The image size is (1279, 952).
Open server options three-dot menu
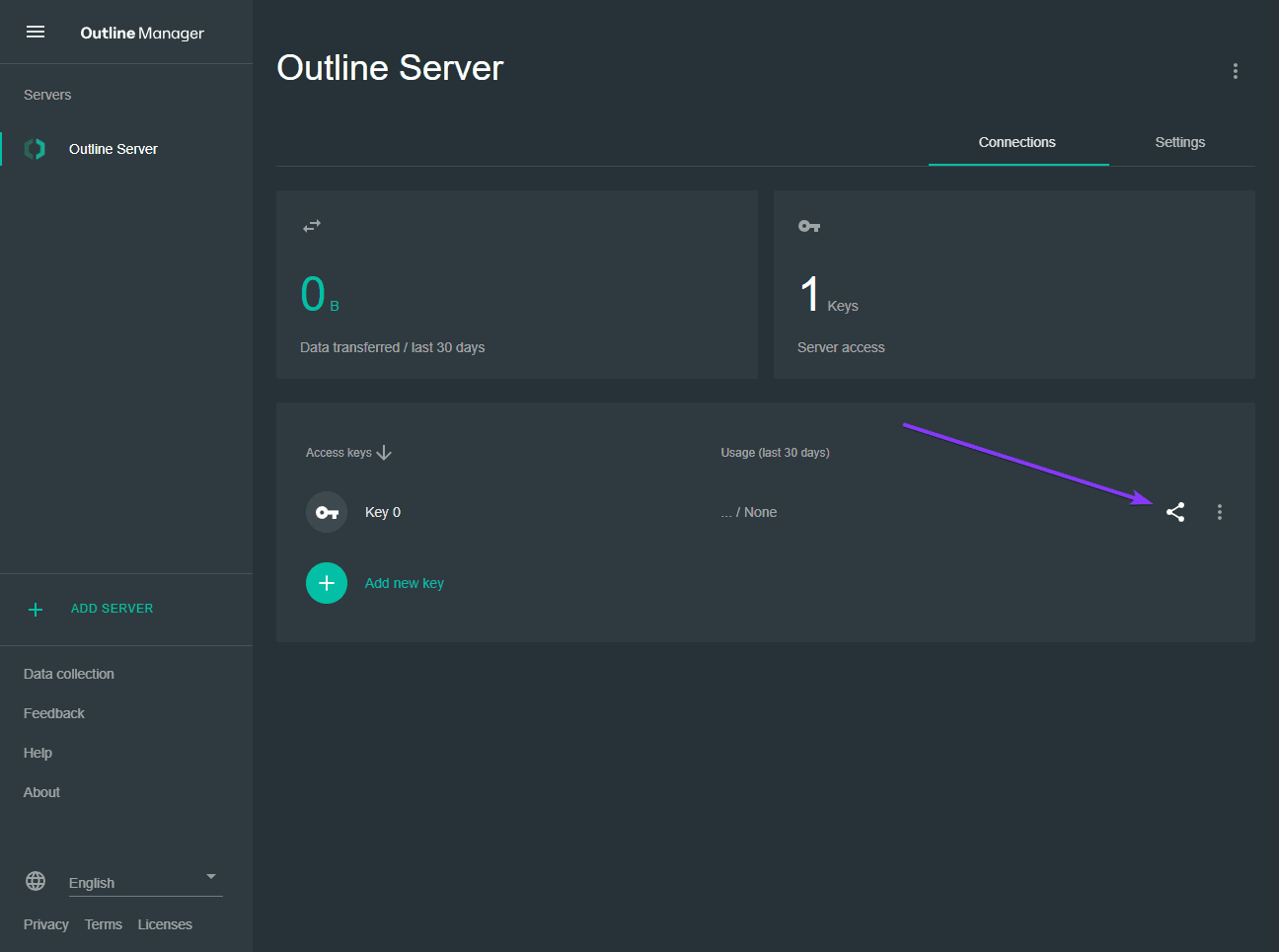pyautogui.click(x=1235, y=71)
